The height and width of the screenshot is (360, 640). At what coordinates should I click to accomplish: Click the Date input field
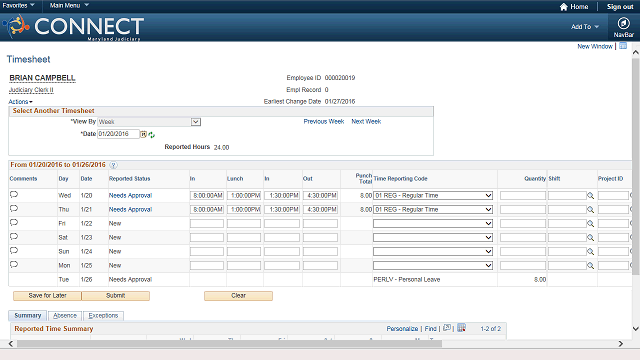pyautogui.click(x=118, y=134)
